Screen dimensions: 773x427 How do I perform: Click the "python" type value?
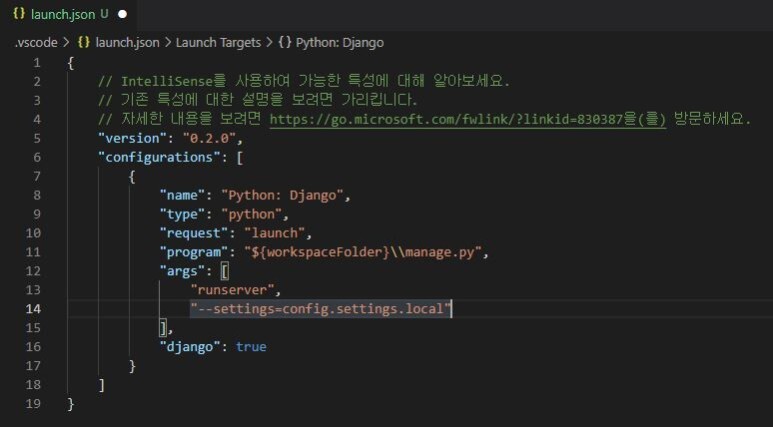[x=251, y=214]
